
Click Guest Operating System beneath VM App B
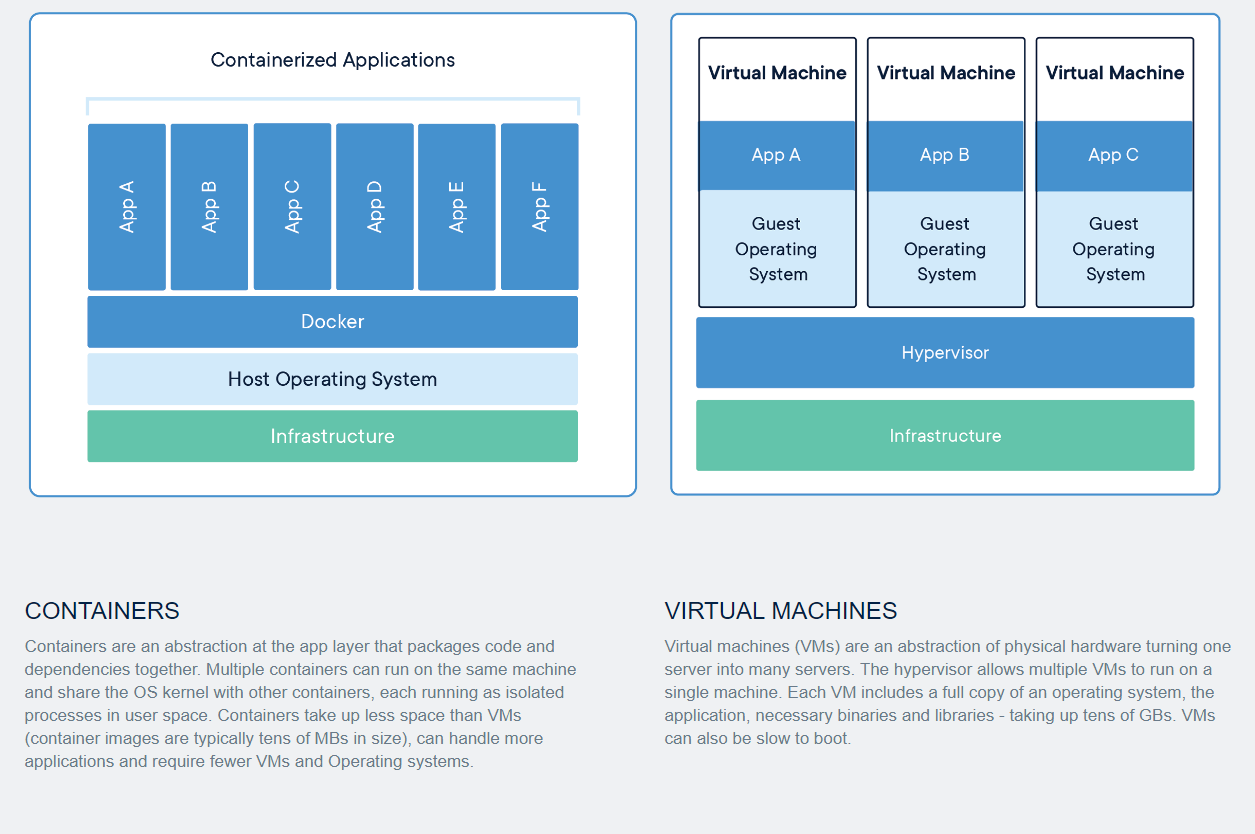(946, 249)
